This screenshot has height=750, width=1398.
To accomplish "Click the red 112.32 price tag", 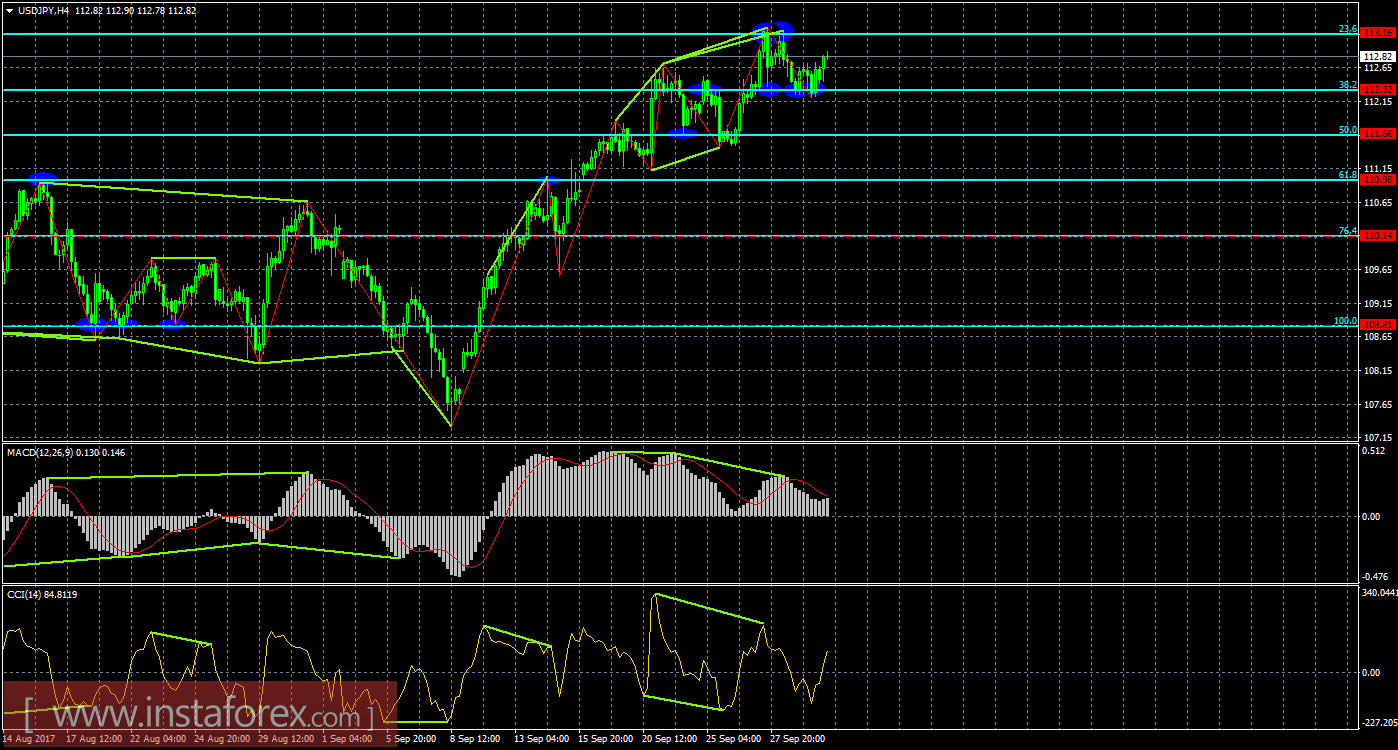I will [1379, 89].
